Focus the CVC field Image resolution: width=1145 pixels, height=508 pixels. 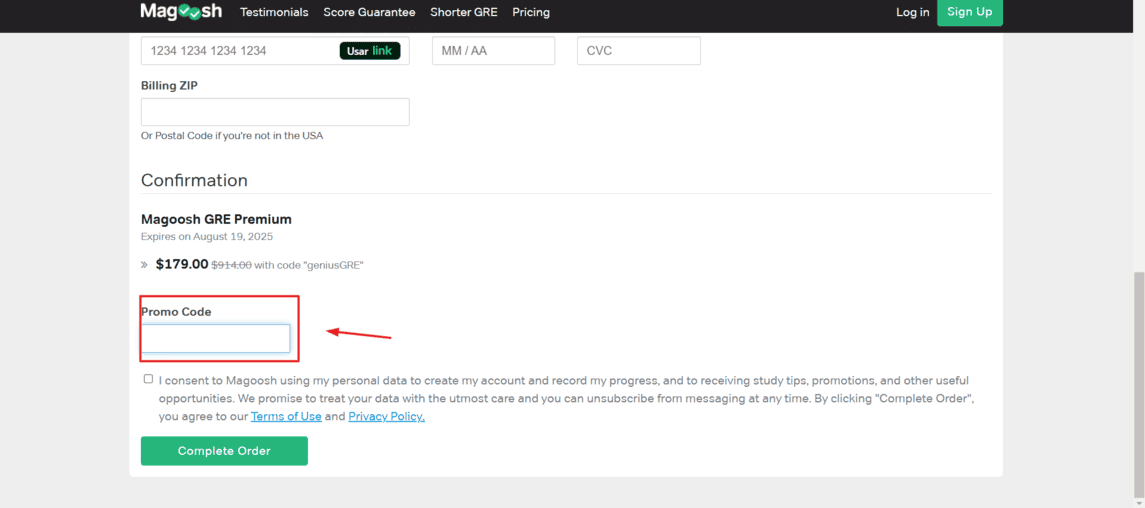point(639,51)
